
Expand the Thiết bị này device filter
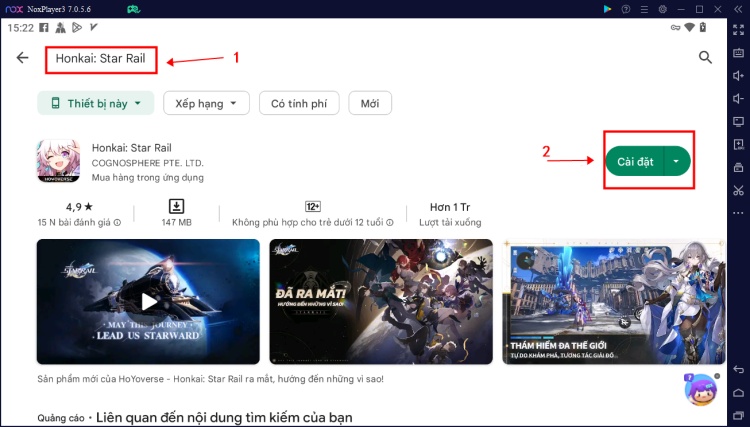pyautogui.click(x=96, y=103)
